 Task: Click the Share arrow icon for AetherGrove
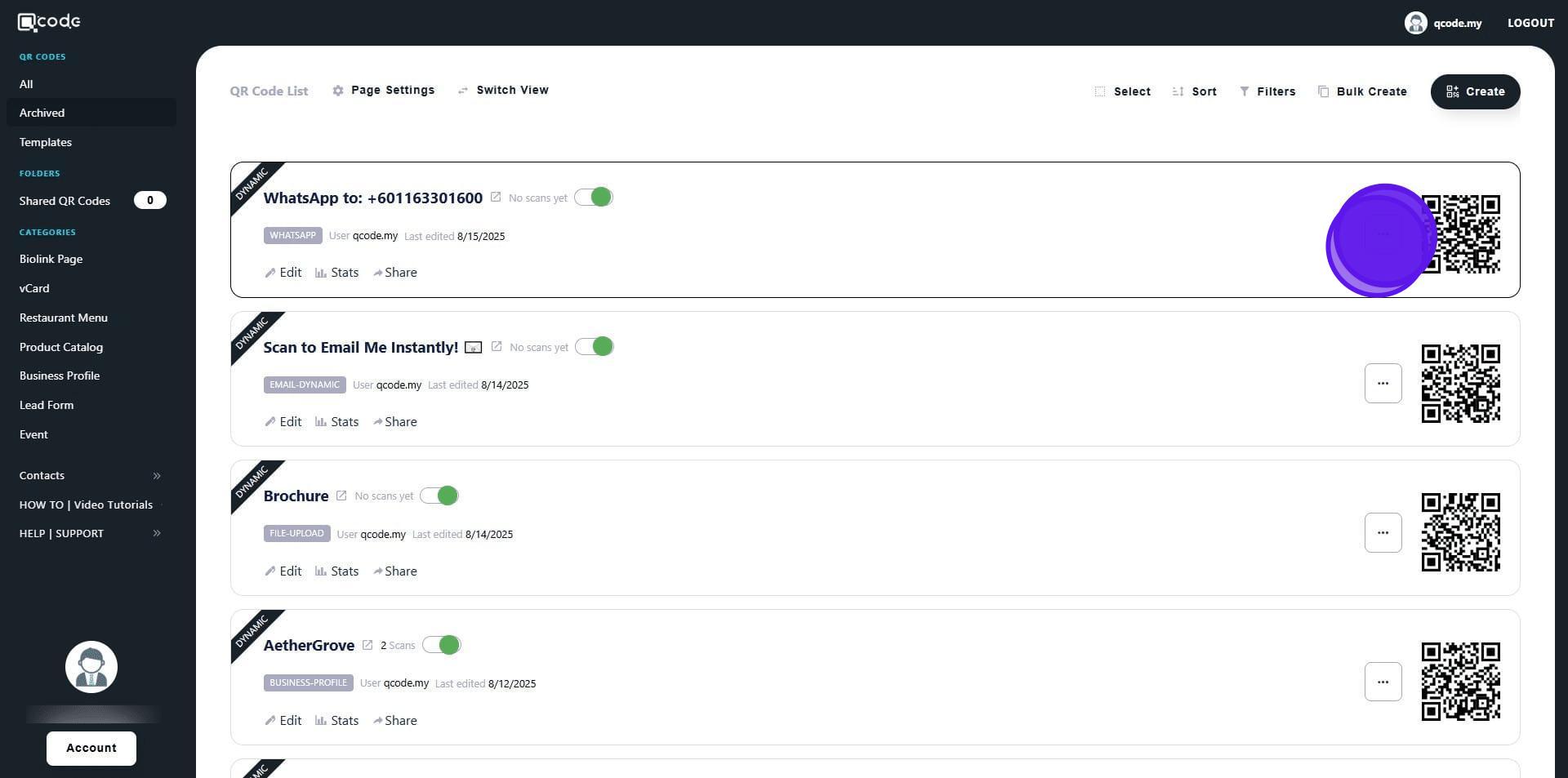378,721
